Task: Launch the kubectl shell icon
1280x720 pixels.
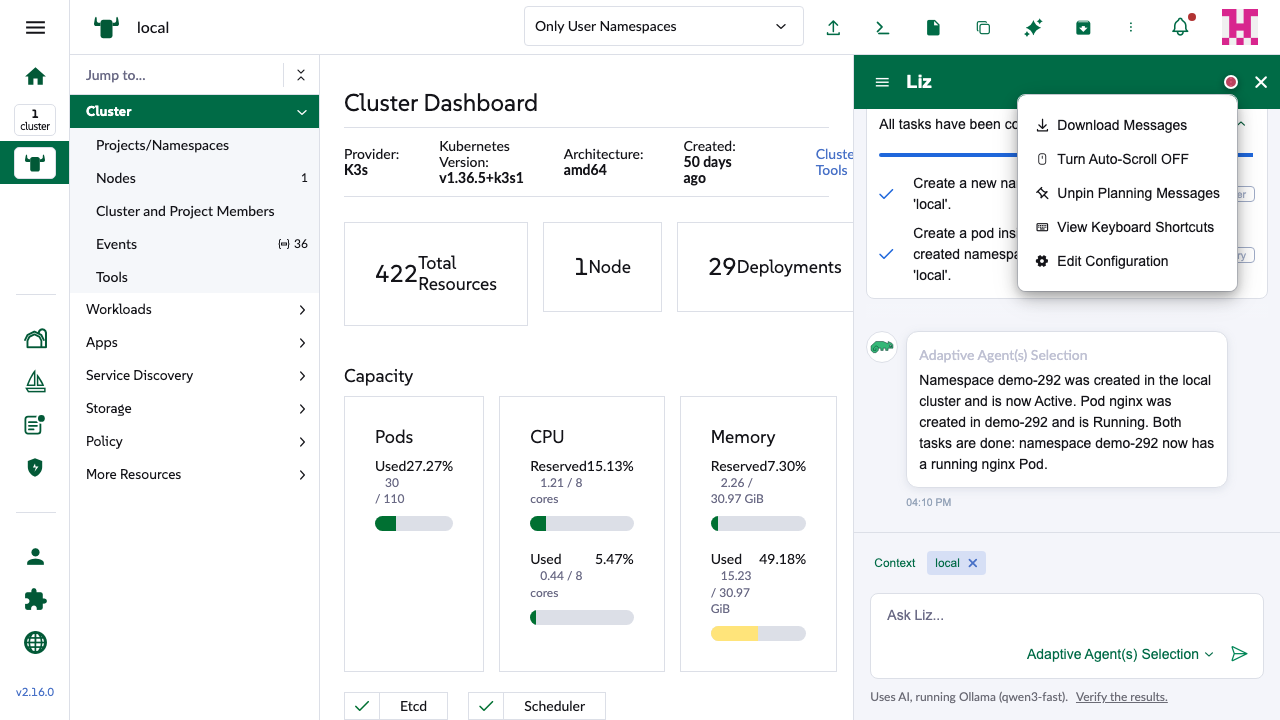Action: 883,28
